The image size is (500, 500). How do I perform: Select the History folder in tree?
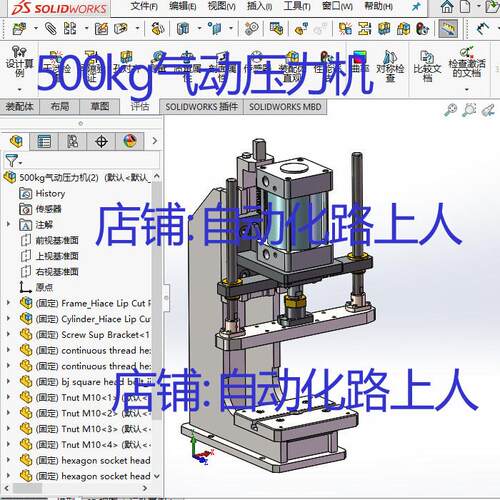pyautogui.click(x=42, y=193)
